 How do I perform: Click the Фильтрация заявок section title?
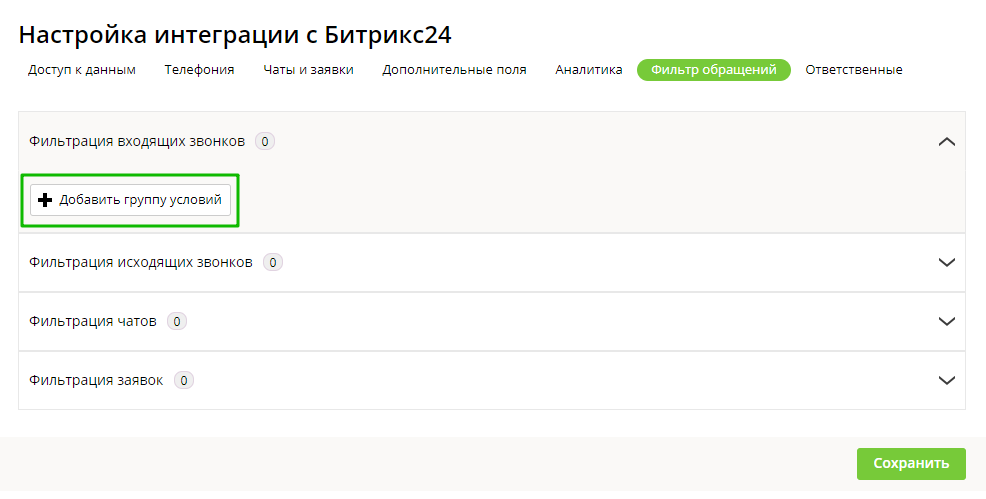96,380
